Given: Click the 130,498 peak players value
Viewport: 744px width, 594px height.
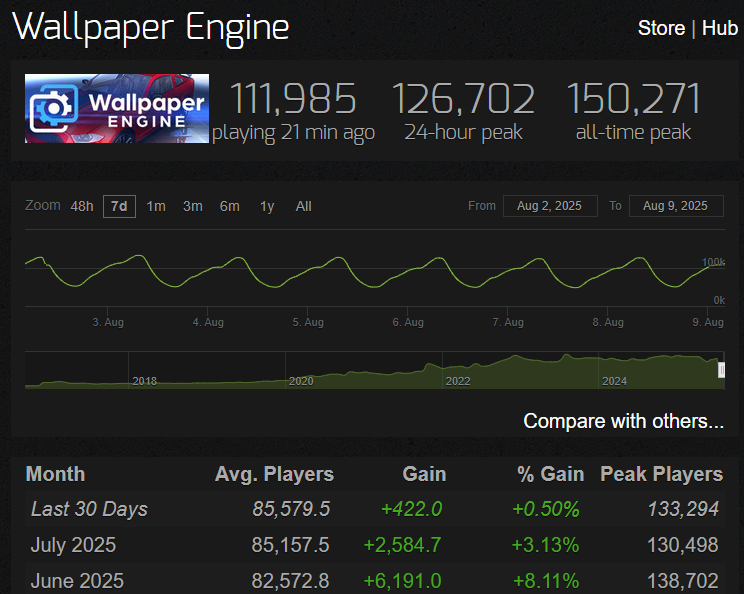Looking at the screenshot, I should point(683,545).
